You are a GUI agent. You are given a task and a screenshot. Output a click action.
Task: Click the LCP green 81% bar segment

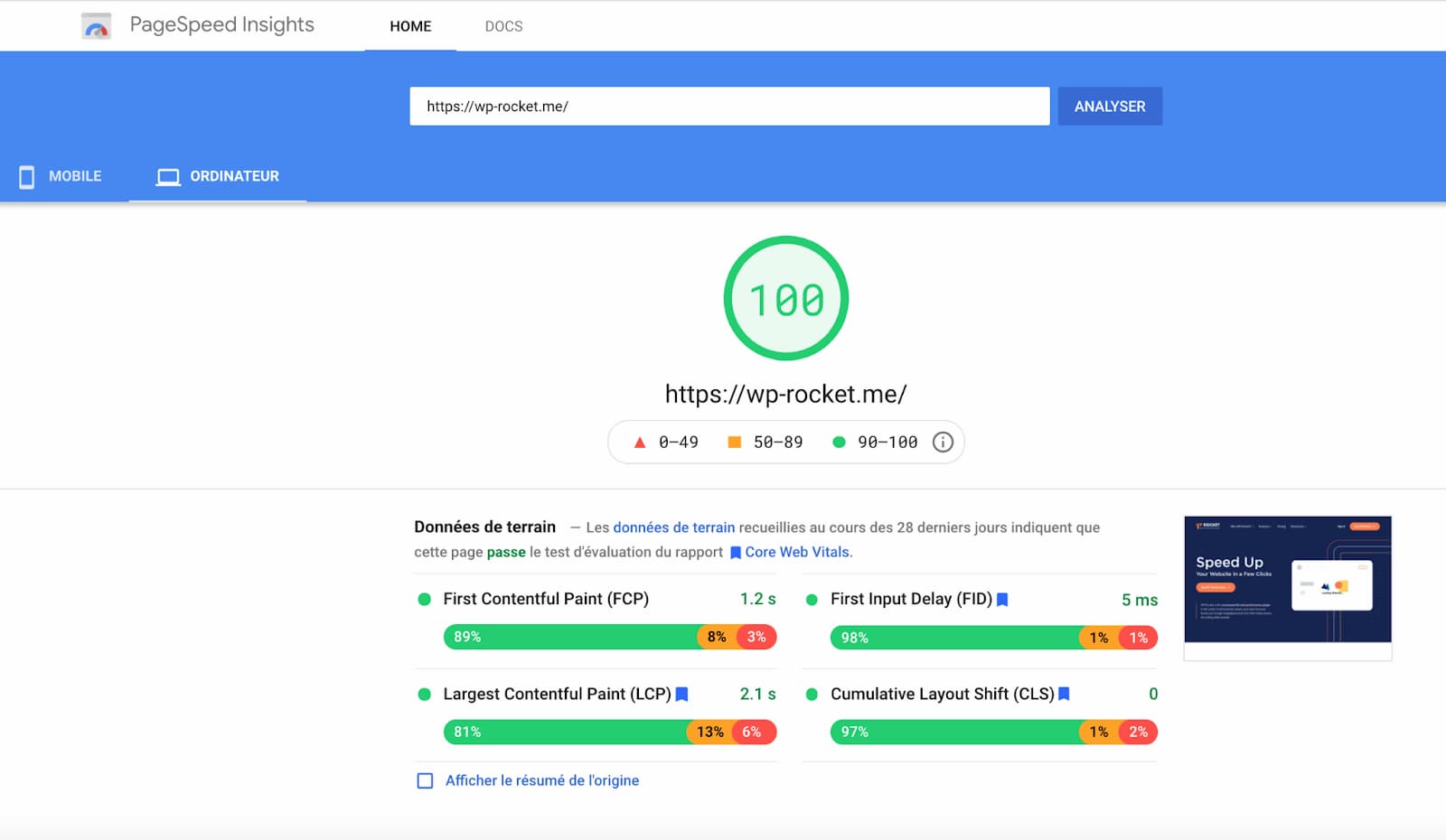click(x=566, y=732)
